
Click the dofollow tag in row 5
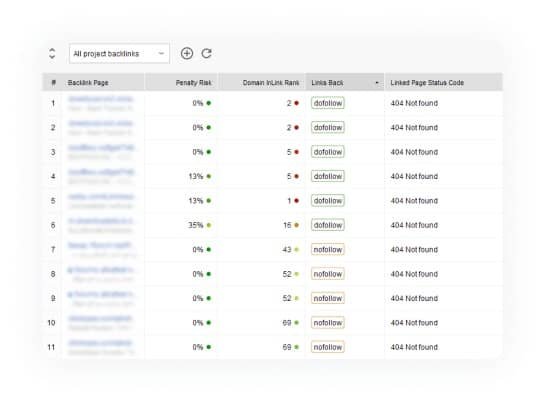pos(328,201)
